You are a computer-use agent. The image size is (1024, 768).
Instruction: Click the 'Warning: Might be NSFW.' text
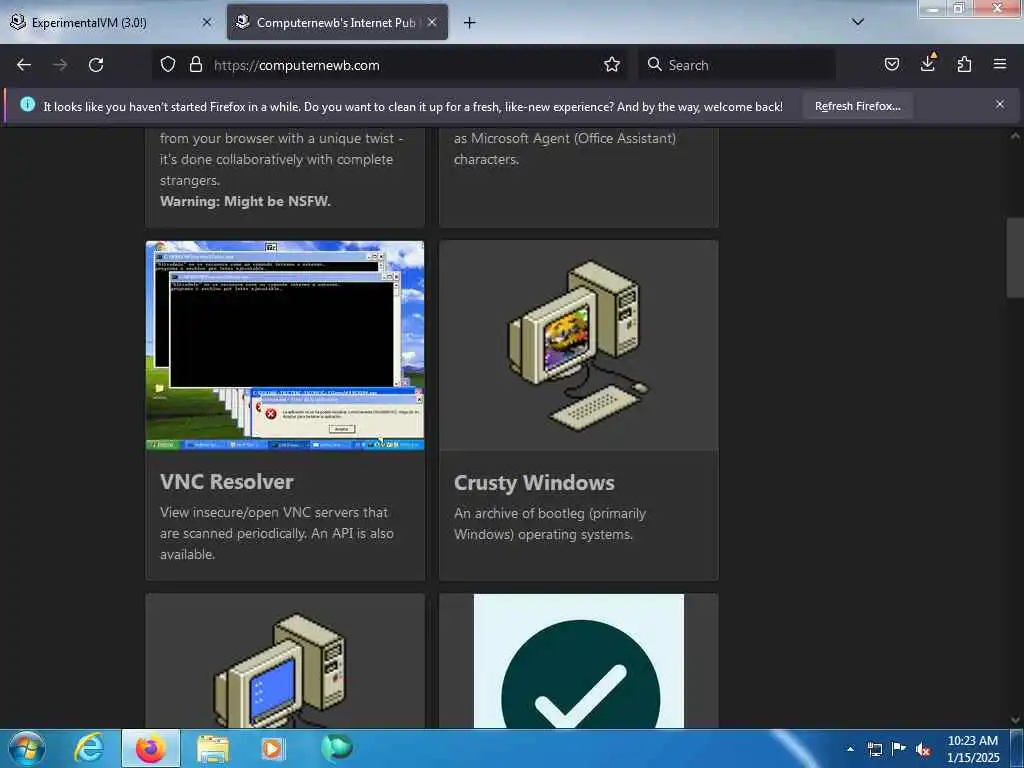pyautogui.click(x=245, y=201)
